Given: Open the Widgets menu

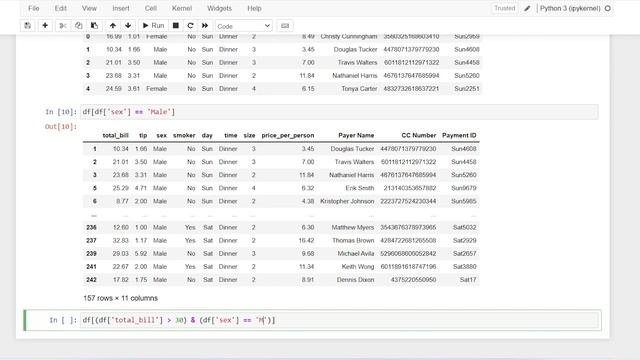Looking at the screenshot, I should point(219,8).
